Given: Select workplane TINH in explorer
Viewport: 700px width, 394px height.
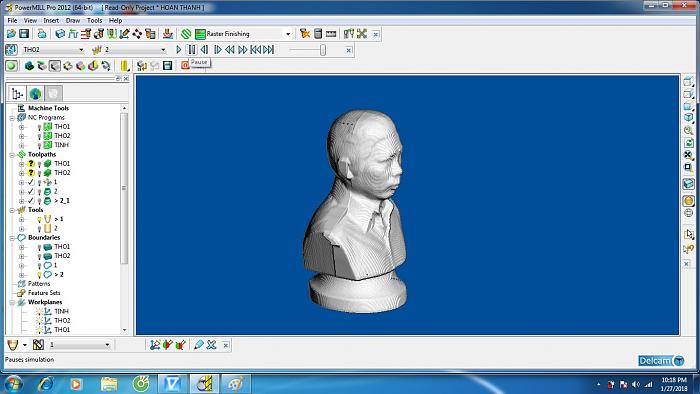Looking at the screenshot, I should click(x=62, y=311).
